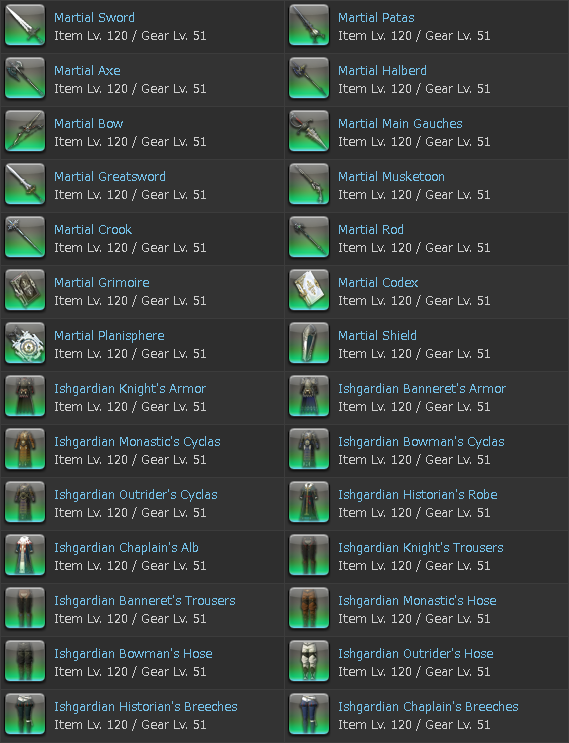Image resolution: width=569 pixels, height=743 pixels.
Task: Click the Martial Musketoon gun icon
Action: pyautogui.click(x=309, y=184)
